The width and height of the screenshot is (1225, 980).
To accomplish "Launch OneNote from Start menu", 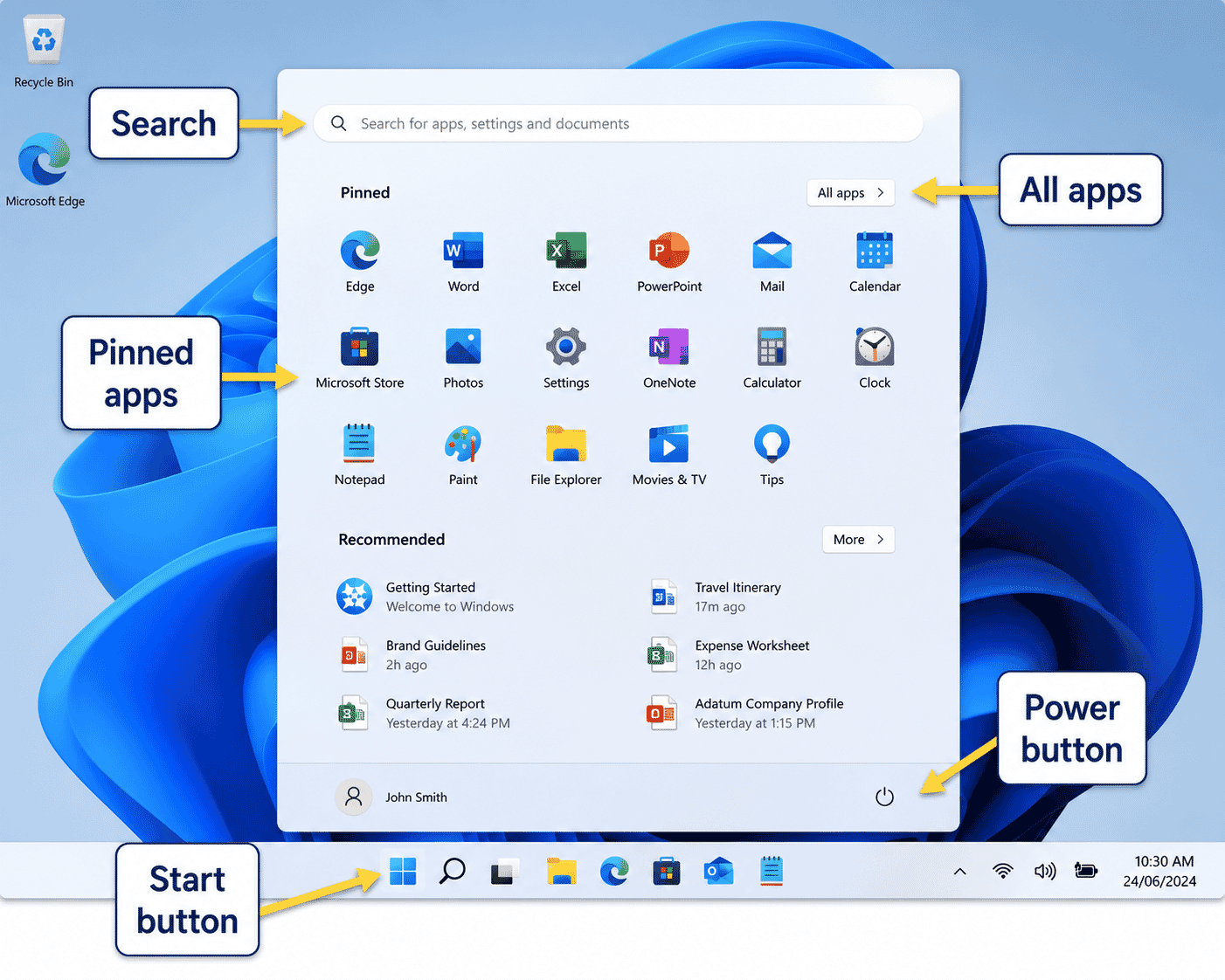I will tap(669, 357).
